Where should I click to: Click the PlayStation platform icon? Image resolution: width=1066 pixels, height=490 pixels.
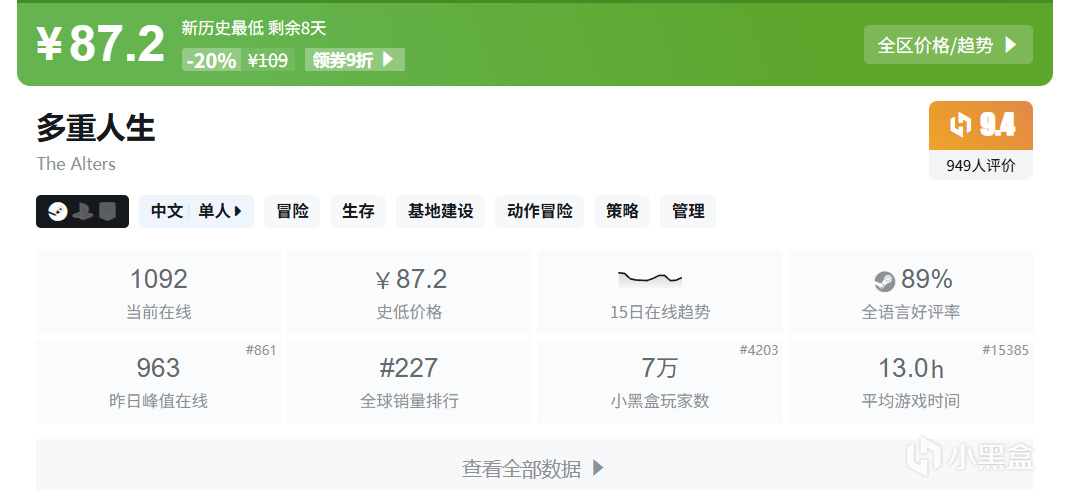tap(84, 212)
